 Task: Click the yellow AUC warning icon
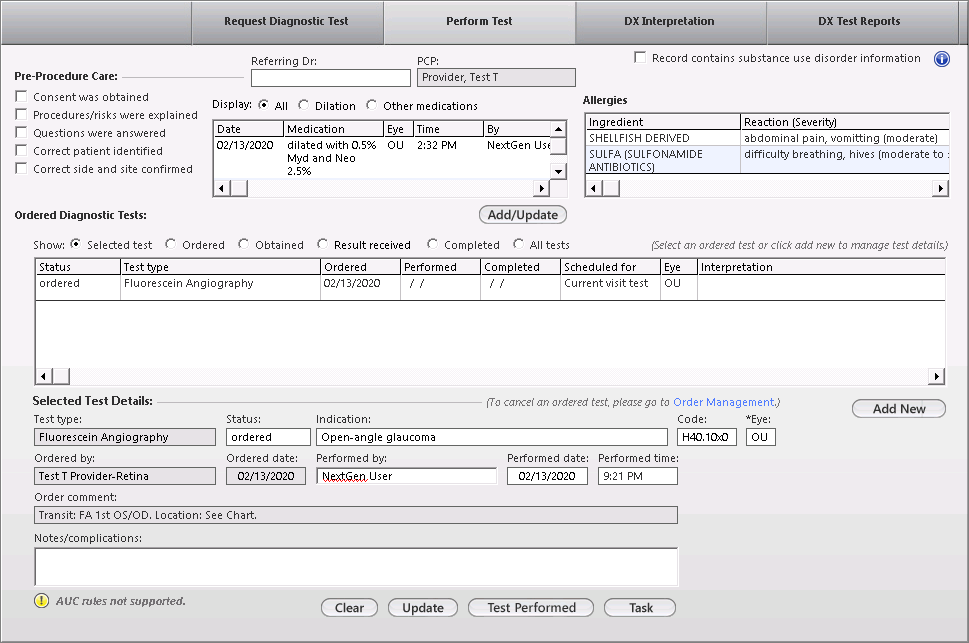pos(41,600)
